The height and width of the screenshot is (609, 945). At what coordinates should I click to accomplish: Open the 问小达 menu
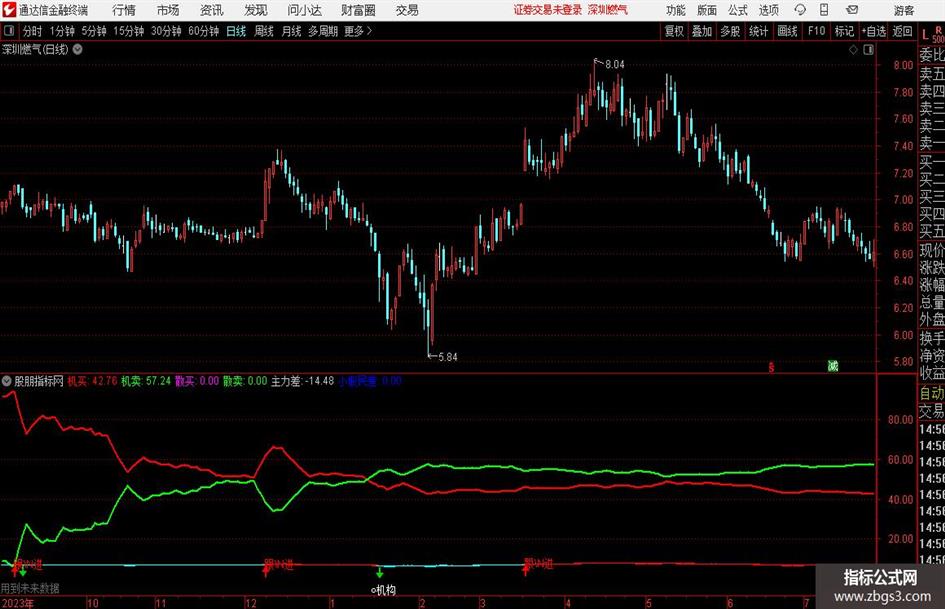click(304, 10)
